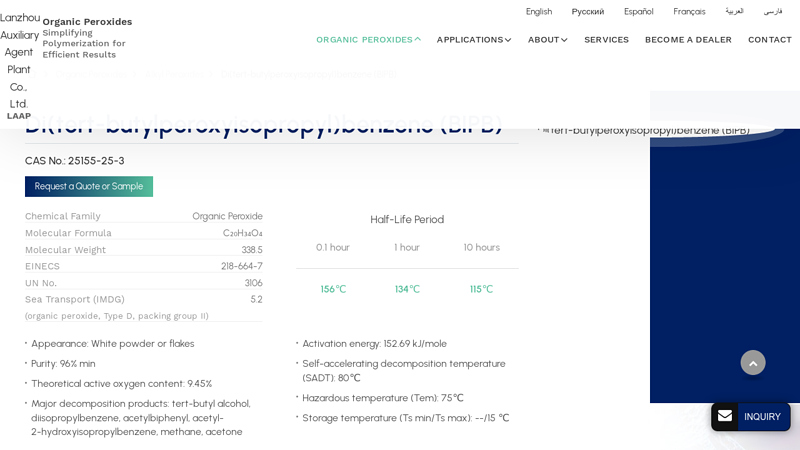This screenshot has height=450, width=800.
Task: Click the dark blue product image panel
Action: tap(724, 265)
